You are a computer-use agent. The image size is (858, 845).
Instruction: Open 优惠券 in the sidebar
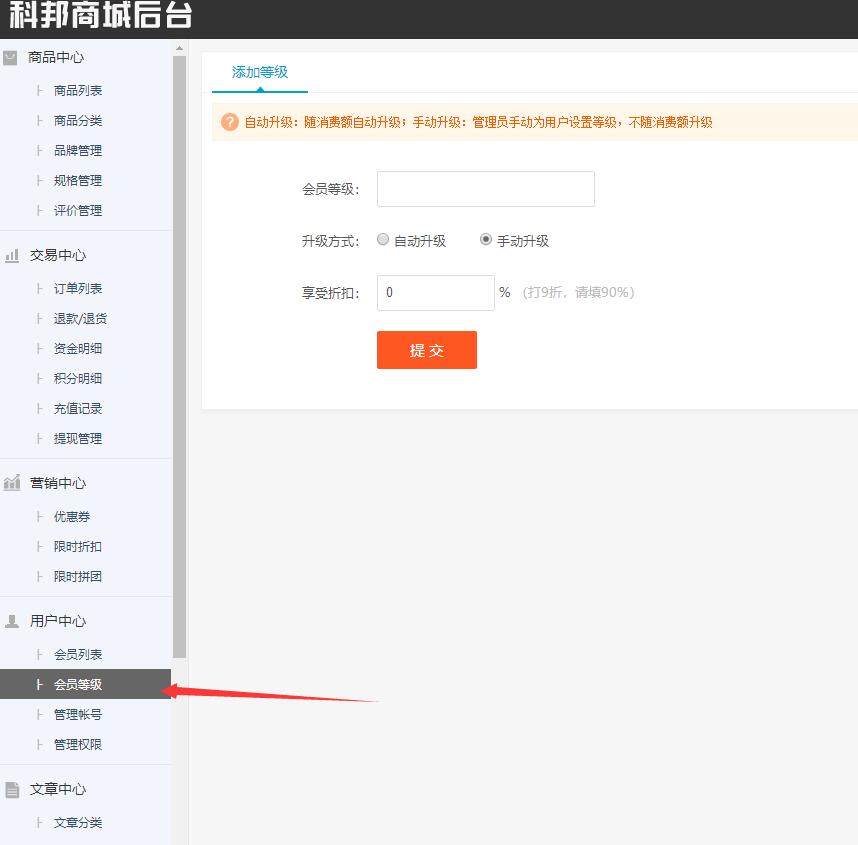click(72, 517)
